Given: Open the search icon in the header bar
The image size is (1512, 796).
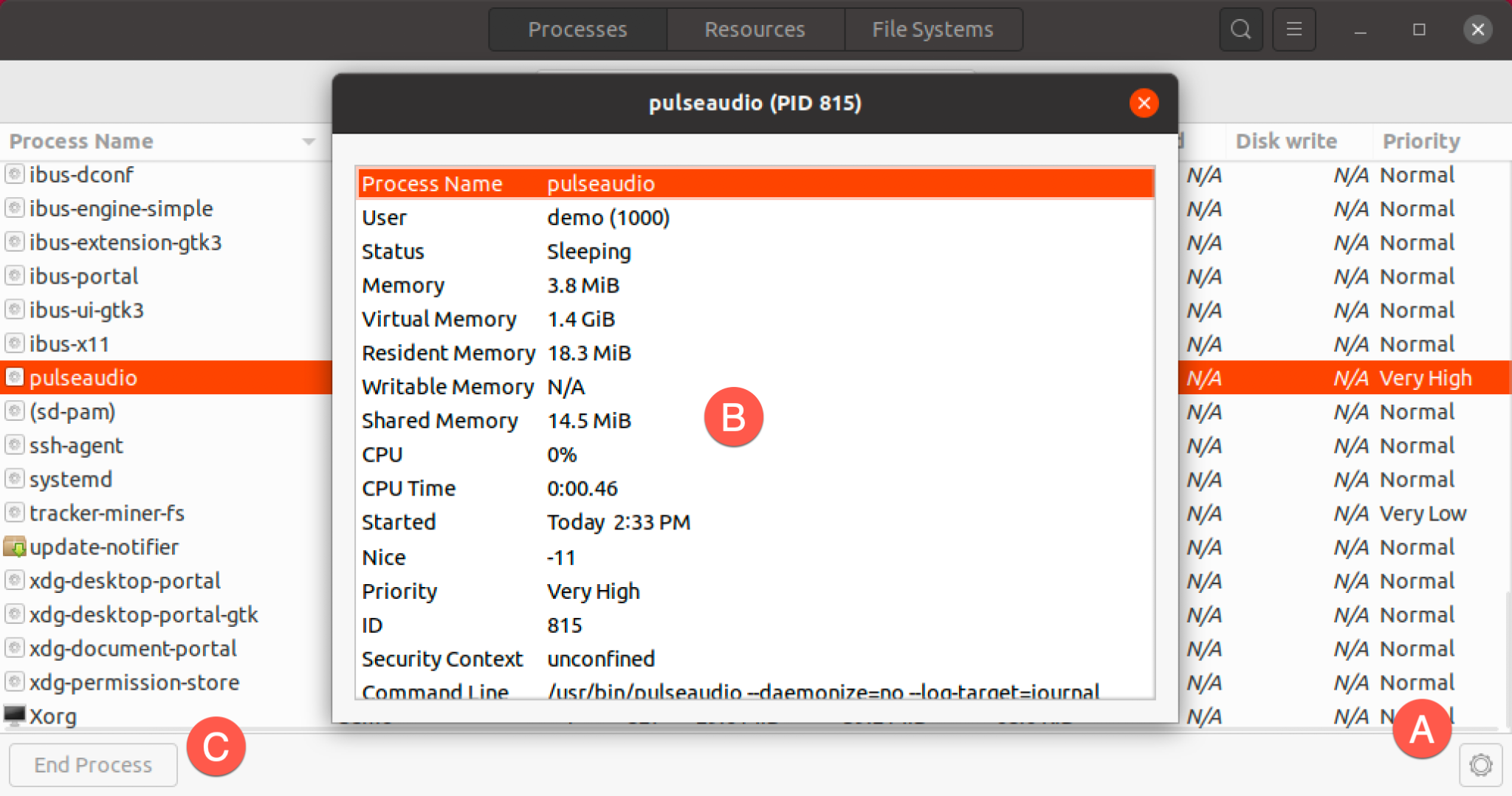Looking at the screenshot, I should pyautogui.click(x=1240, y=30).
